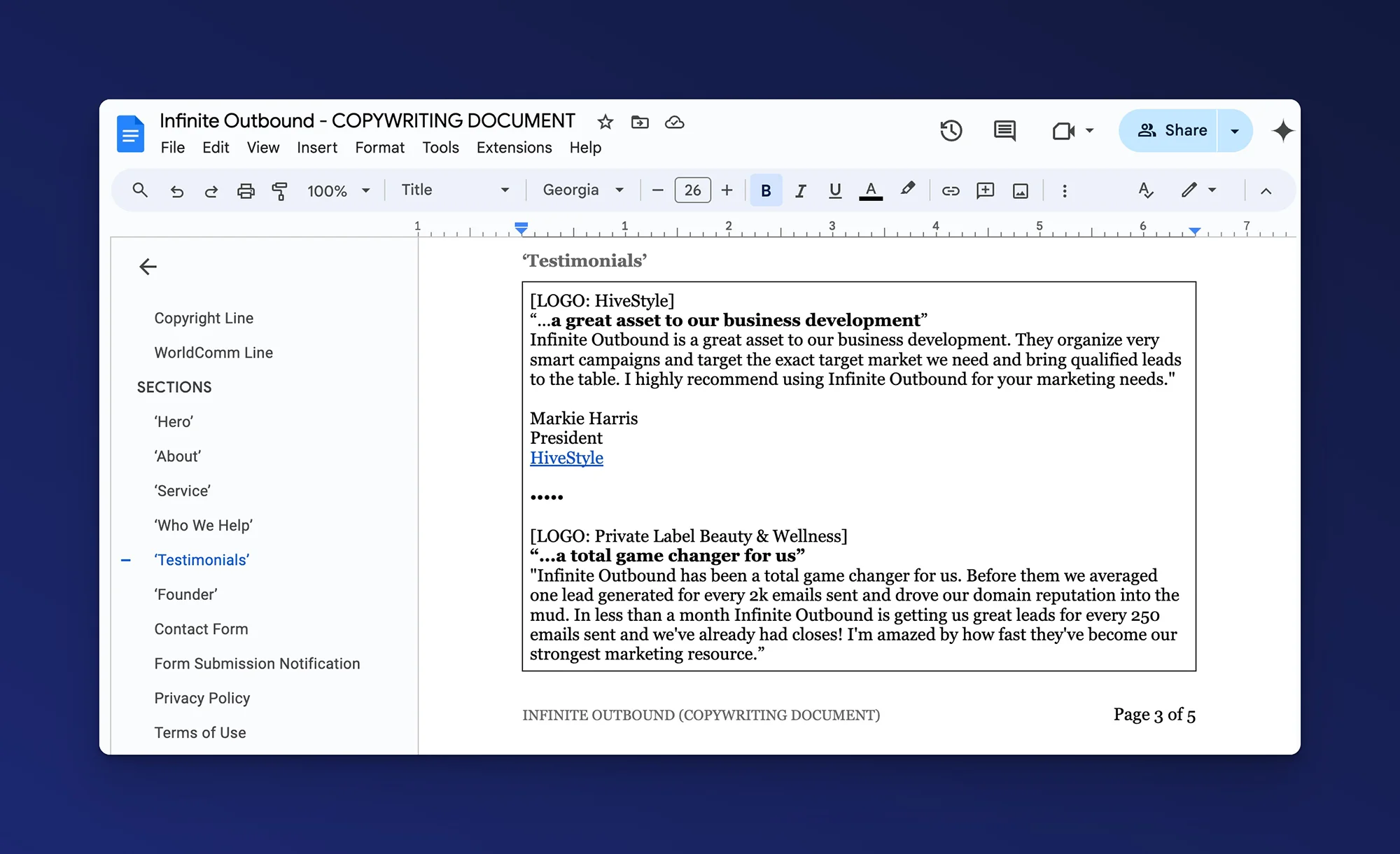
Task: Open the Format menu
Action: click(379, 148)
